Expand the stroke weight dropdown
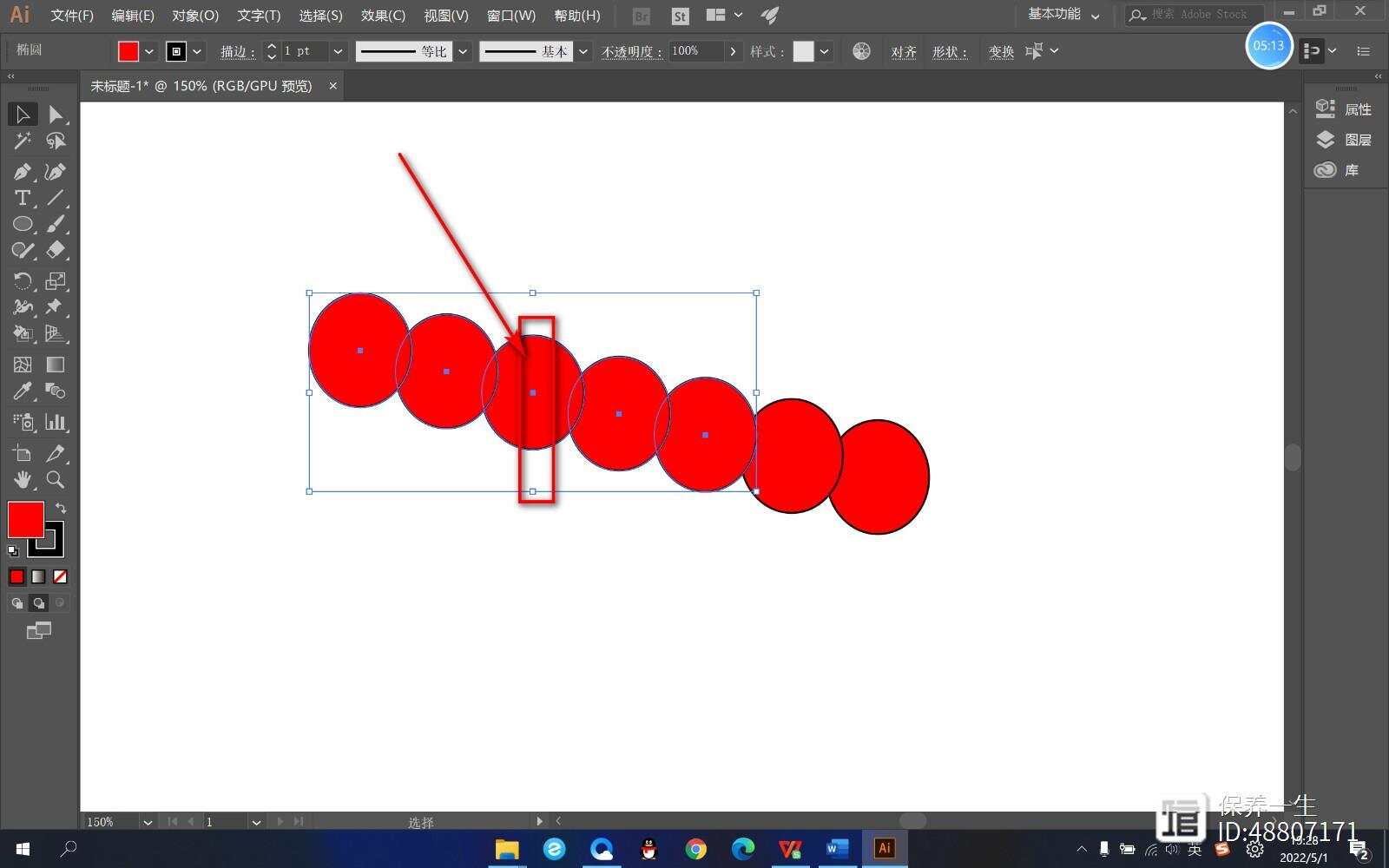 point(338,51)
